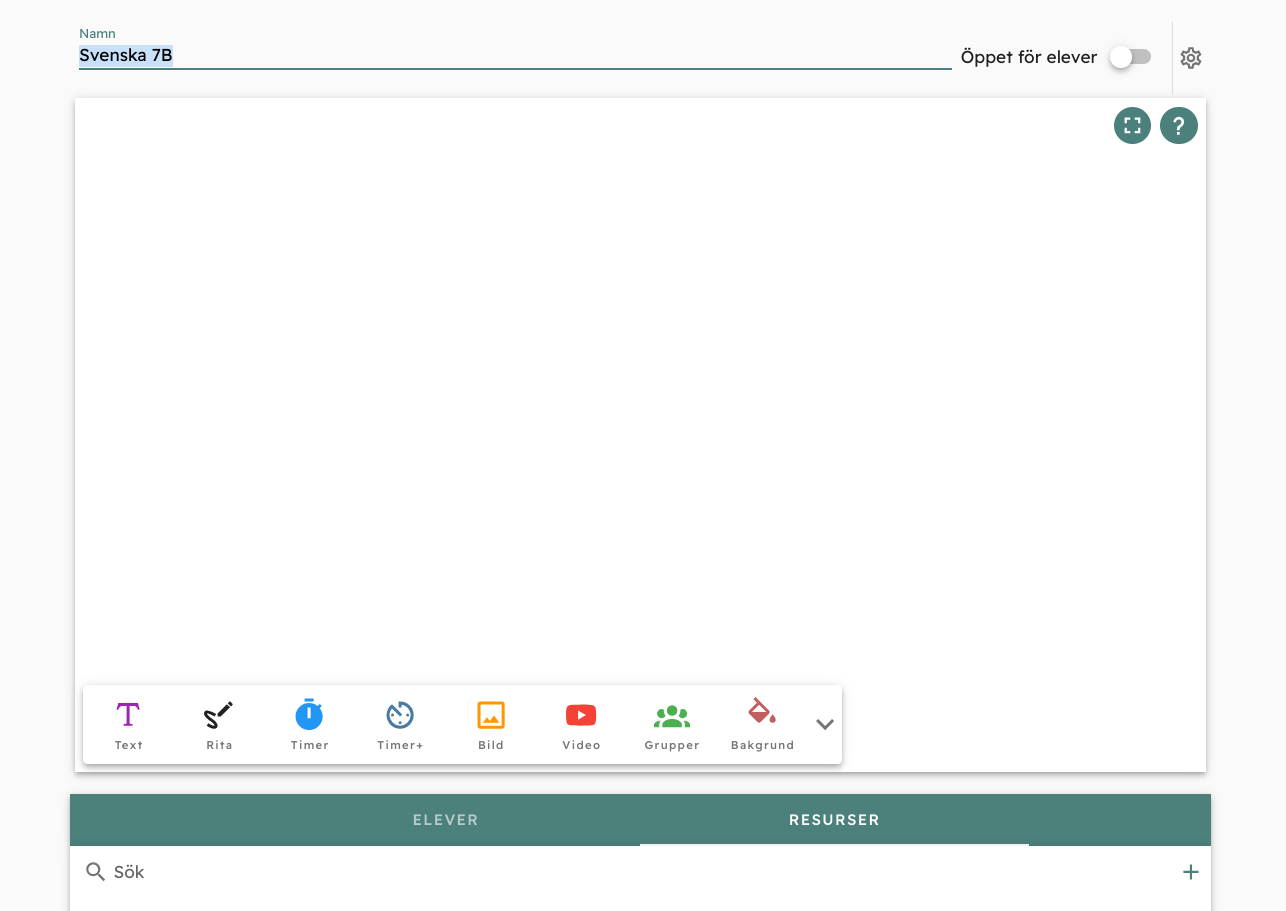Viewport: 1286px width, 911px height.
Task: Expand more toolbar tools chevron
Action: (825, 725)
